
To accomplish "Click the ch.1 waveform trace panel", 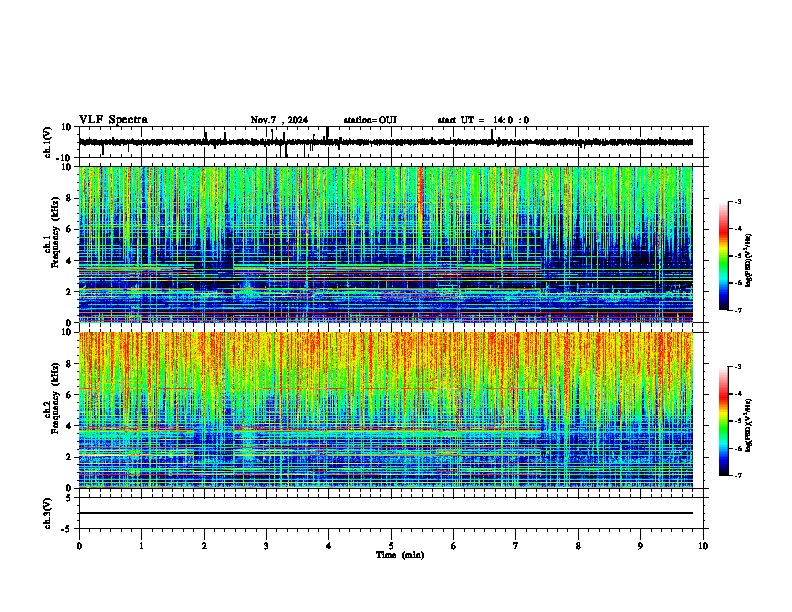I will (391, 142).
